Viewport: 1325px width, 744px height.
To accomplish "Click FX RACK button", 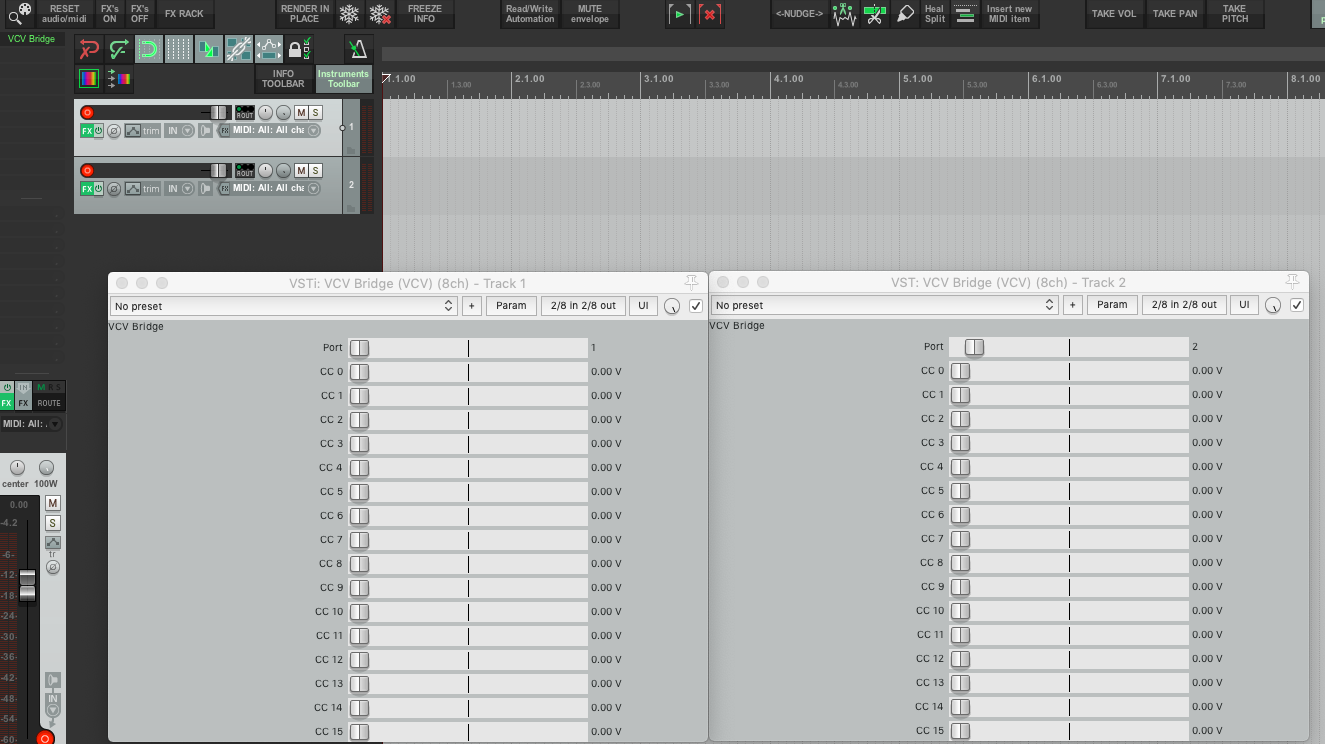I will [184, 14].
